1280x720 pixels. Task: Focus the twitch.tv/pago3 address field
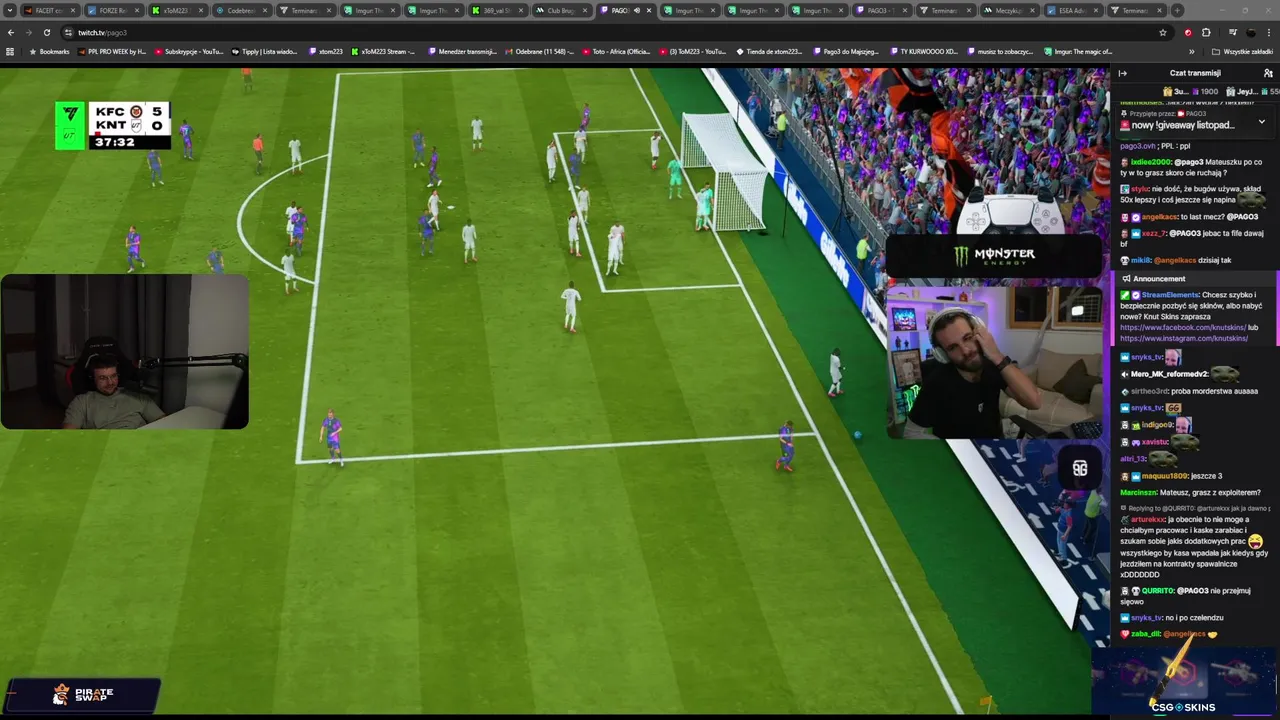(600, 32)
